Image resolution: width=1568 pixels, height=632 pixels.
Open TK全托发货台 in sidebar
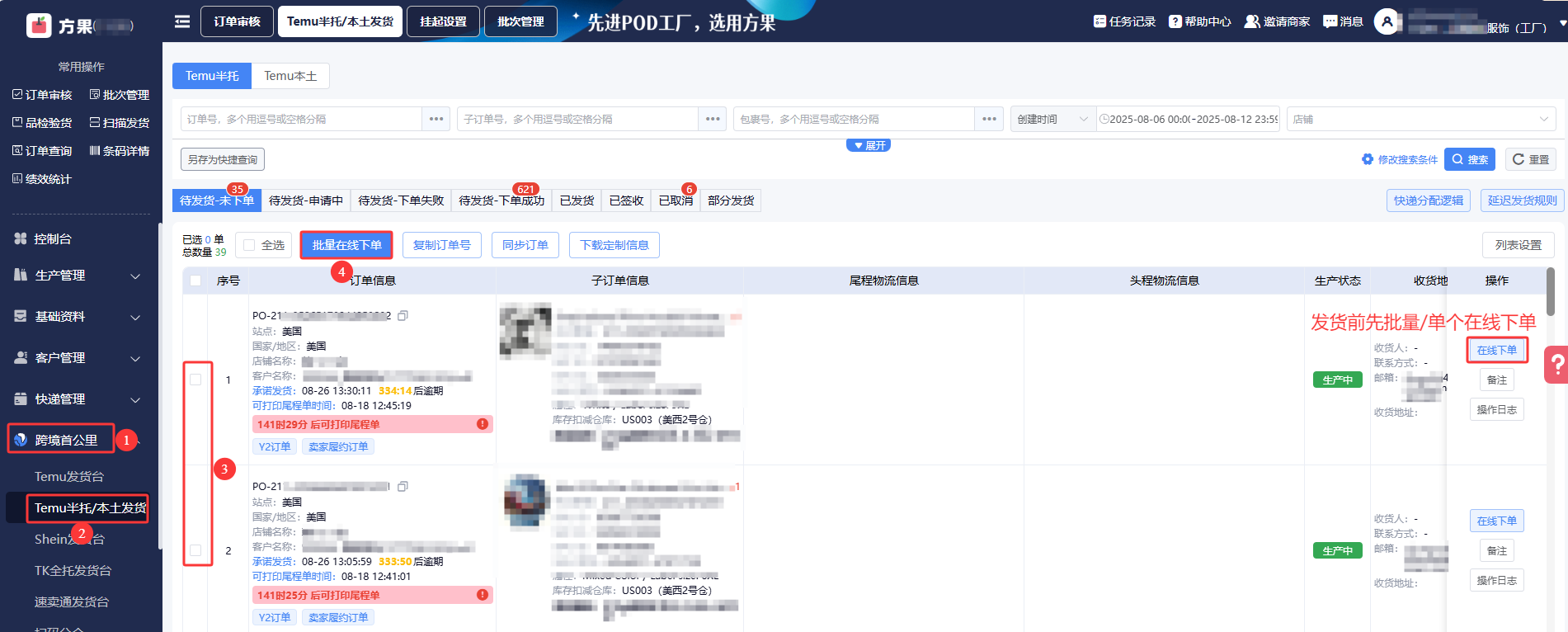tap(73, 570)
